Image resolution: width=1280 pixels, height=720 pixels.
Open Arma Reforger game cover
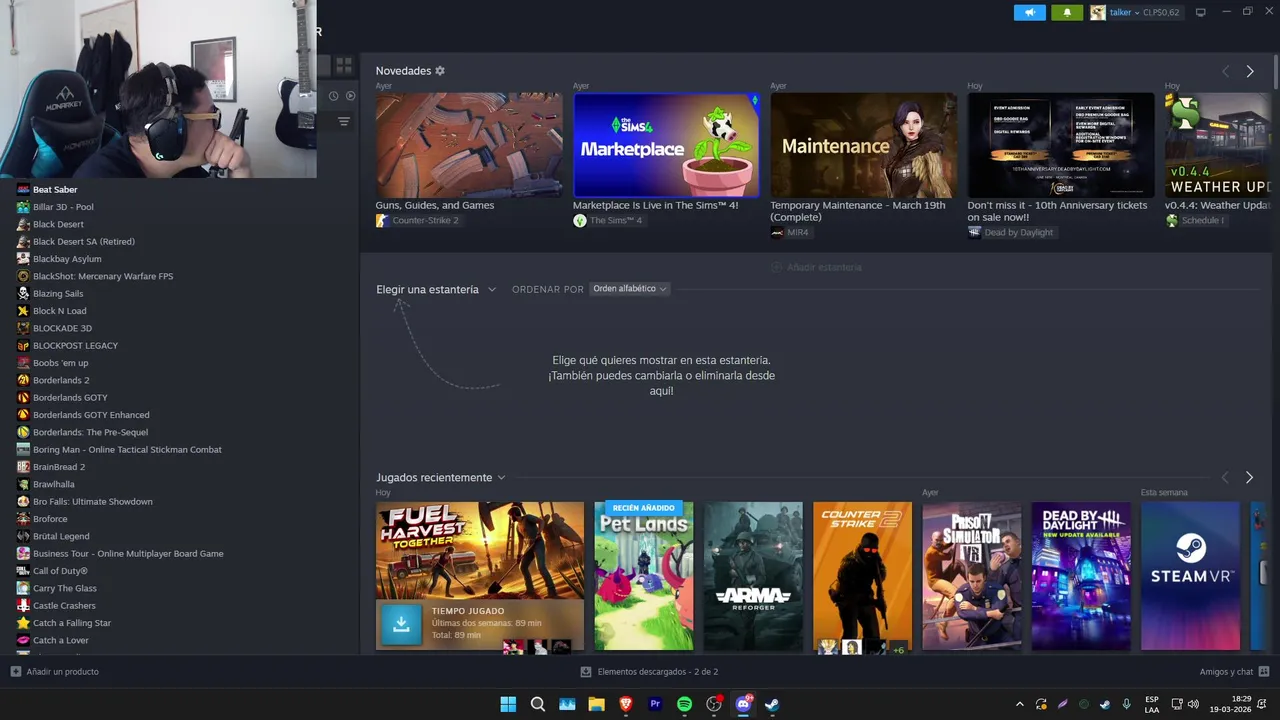[x=753, y=576]
